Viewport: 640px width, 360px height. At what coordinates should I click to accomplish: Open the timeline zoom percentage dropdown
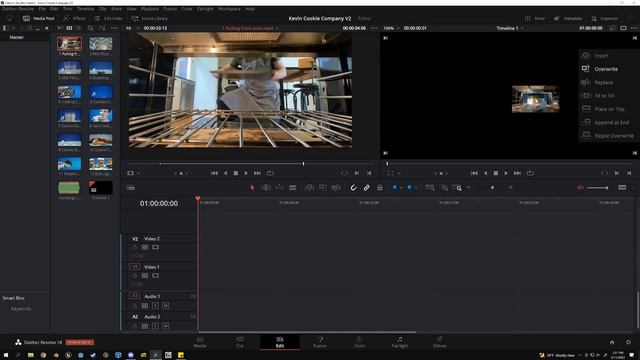click(x=392, y=28)
